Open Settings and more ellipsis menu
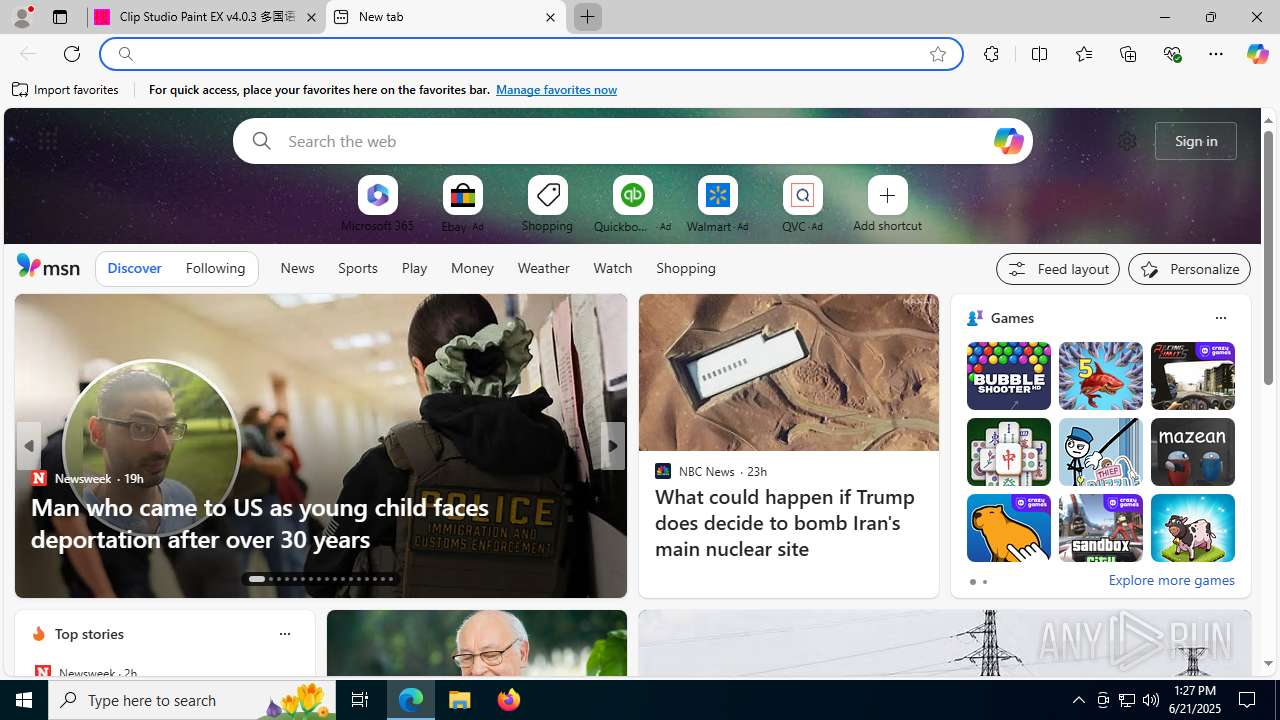Viewport: 1280px width, 720px height. point(1216,54)
